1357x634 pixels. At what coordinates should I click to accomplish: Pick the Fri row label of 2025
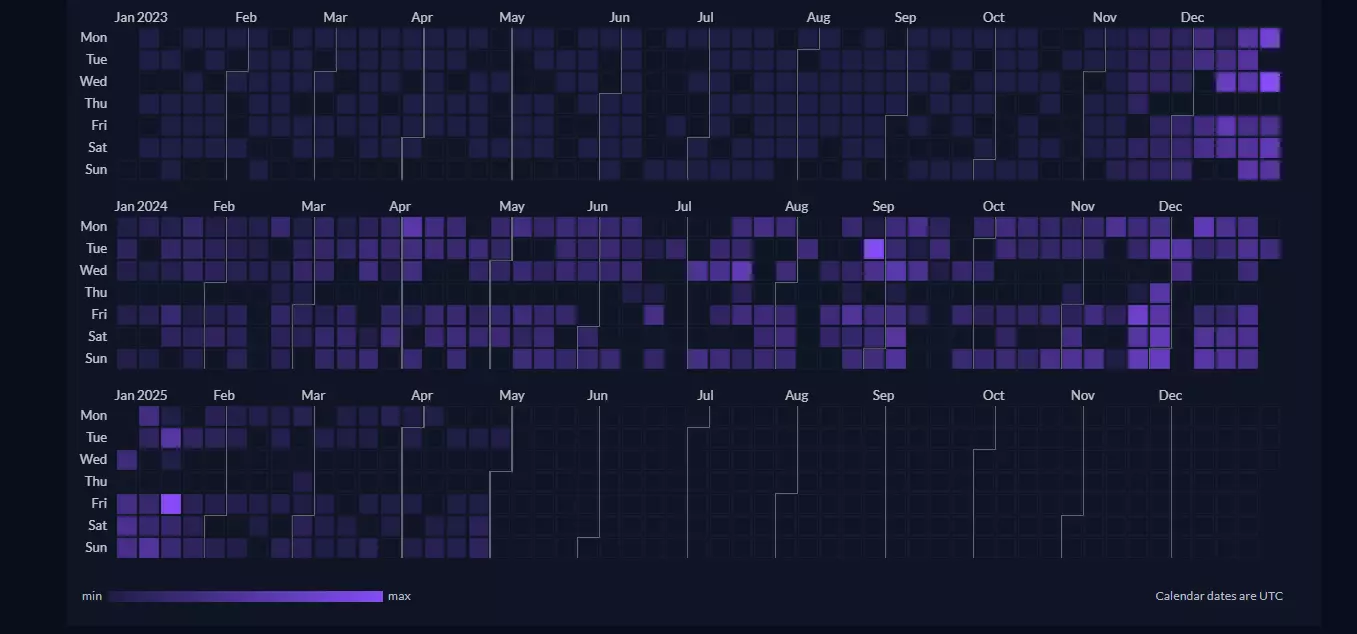click(98, 503)
